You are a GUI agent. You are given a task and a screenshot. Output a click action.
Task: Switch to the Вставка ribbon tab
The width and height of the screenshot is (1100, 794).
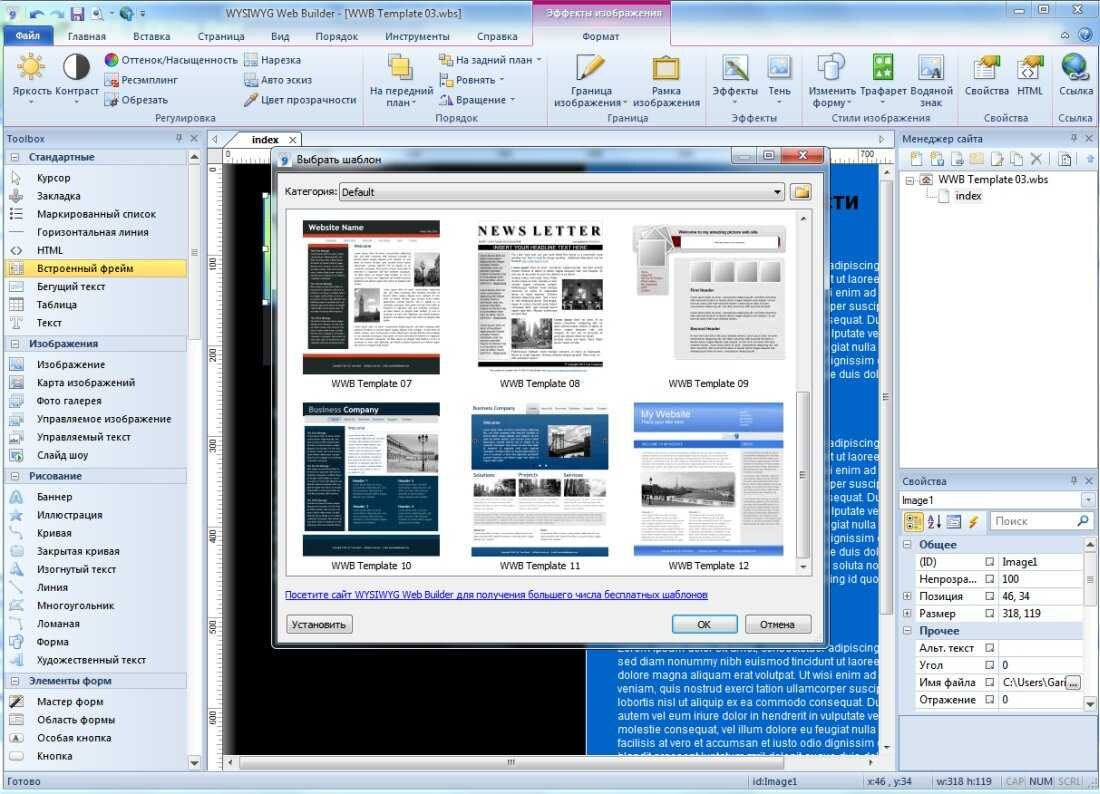click(x=152, y=36)
